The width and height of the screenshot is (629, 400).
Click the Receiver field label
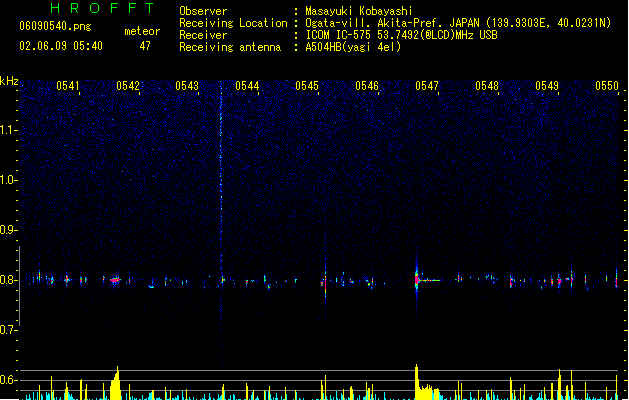pyautogui.click(x=203, y=35)
